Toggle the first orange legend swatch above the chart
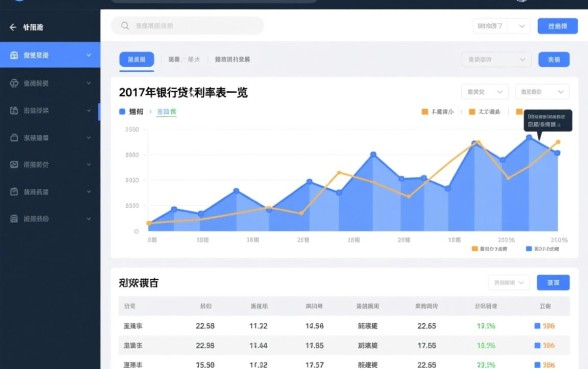This screenshot has height=369, width=588. pos(424,112)
